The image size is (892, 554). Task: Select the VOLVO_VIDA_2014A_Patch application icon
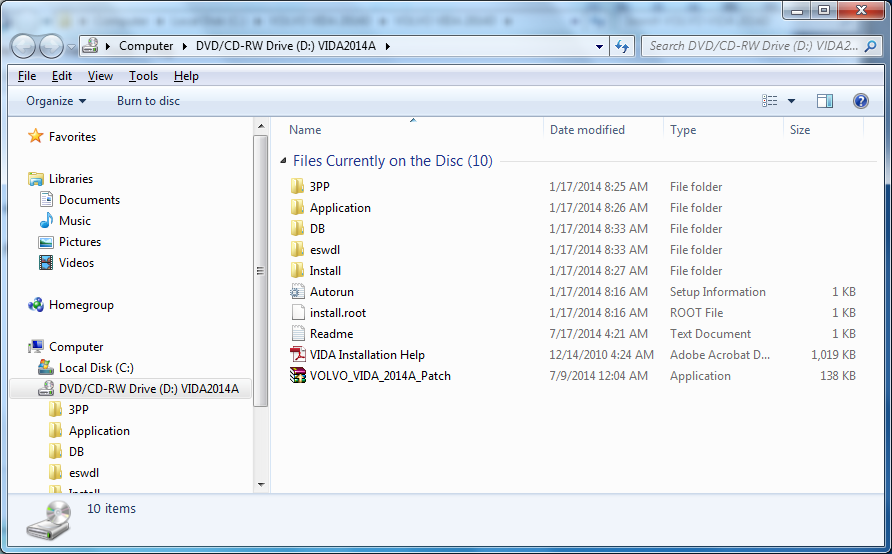(298, 375)
